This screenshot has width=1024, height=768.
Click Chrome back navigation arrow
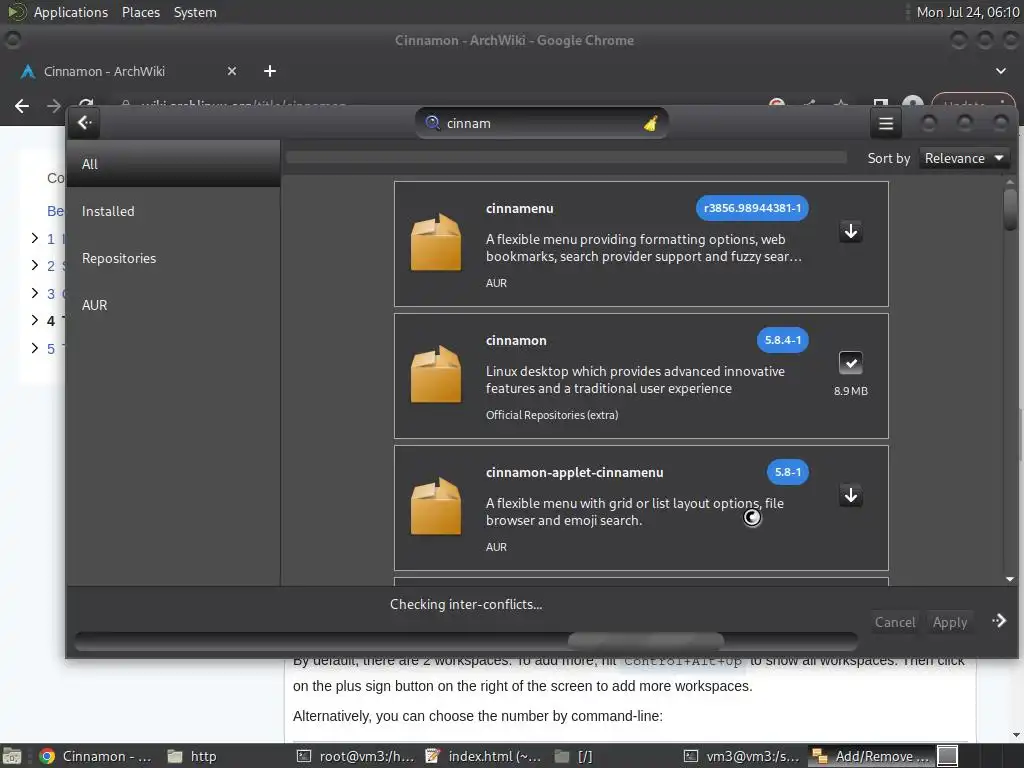[22, 106]
